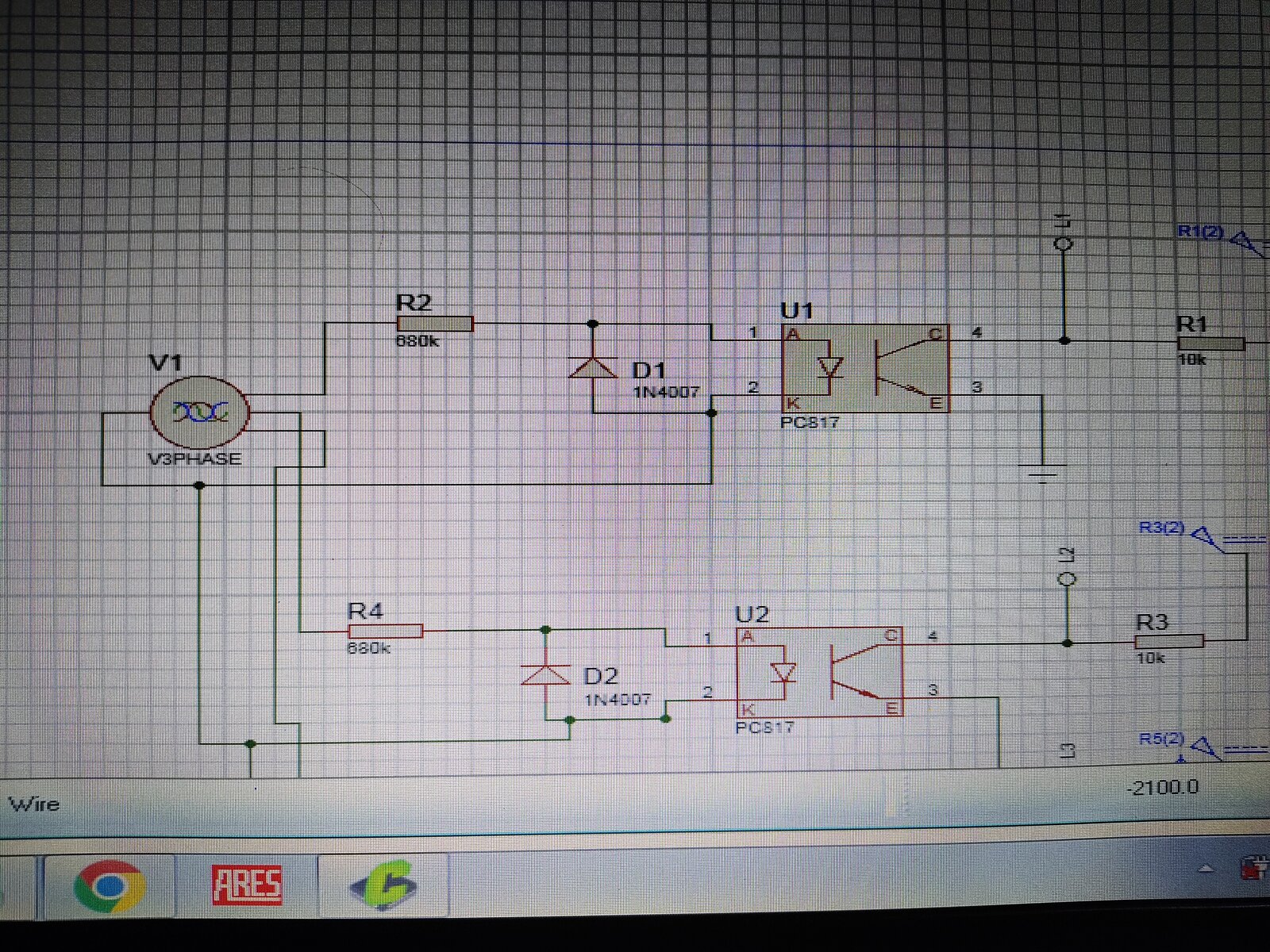Image resolution: width=1270 pixels, height=952 pixels.
Task: Select resistor R3 body near U2 output
Action: click(1169, 642)
